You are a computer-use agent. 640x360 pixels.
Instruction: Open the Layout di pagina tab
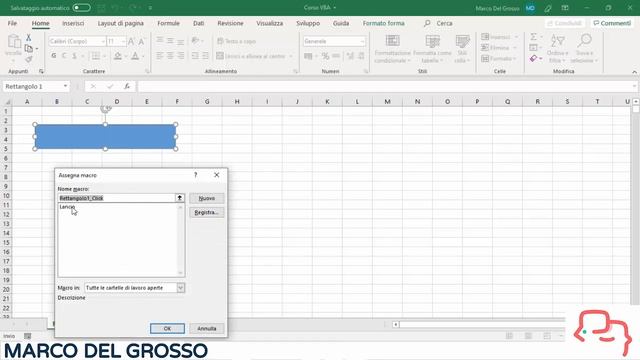(120, 23)
